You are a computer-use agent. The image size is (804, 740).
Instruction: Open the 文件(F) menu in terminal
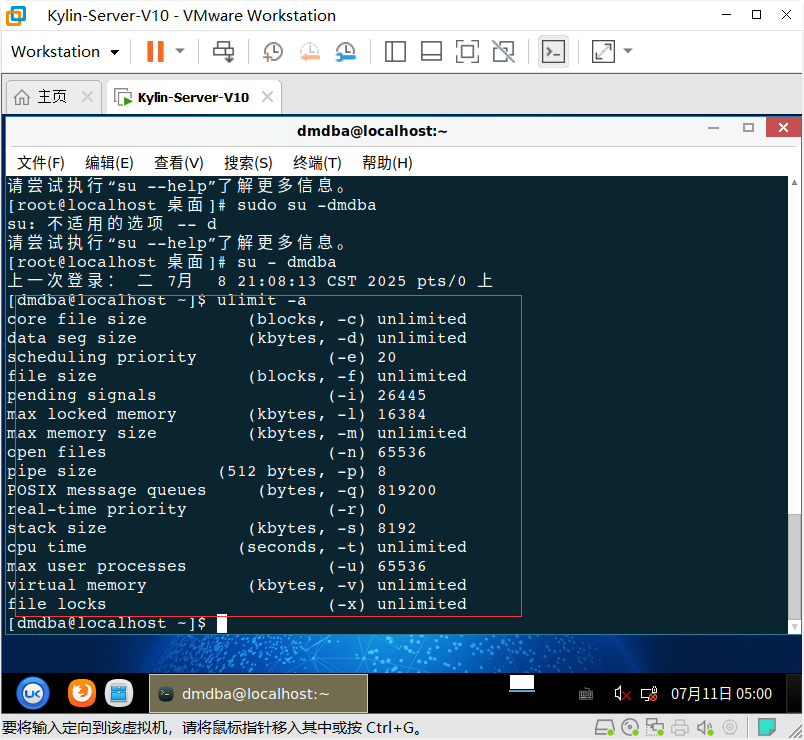[41, 163]
